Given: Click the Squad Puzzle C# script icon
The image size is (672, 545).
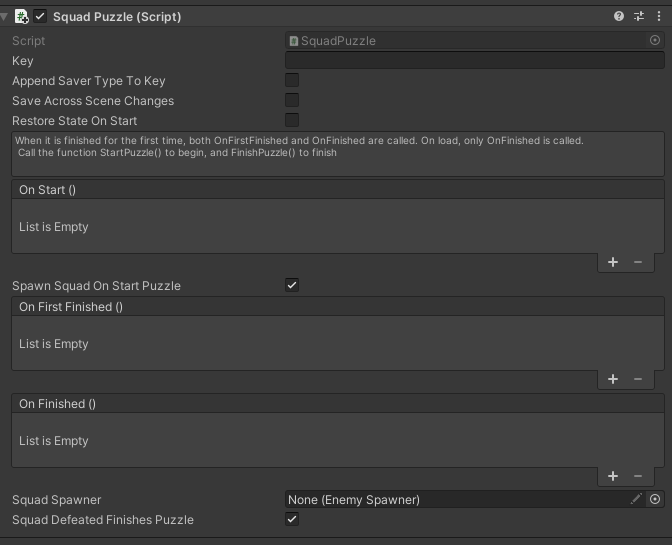Looking at the screenshot, I should (21, 17).
